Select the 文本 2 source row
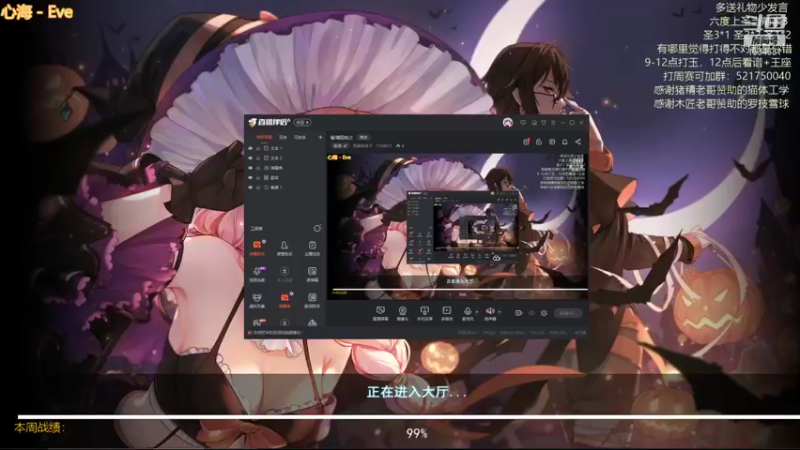 (285, 158)
